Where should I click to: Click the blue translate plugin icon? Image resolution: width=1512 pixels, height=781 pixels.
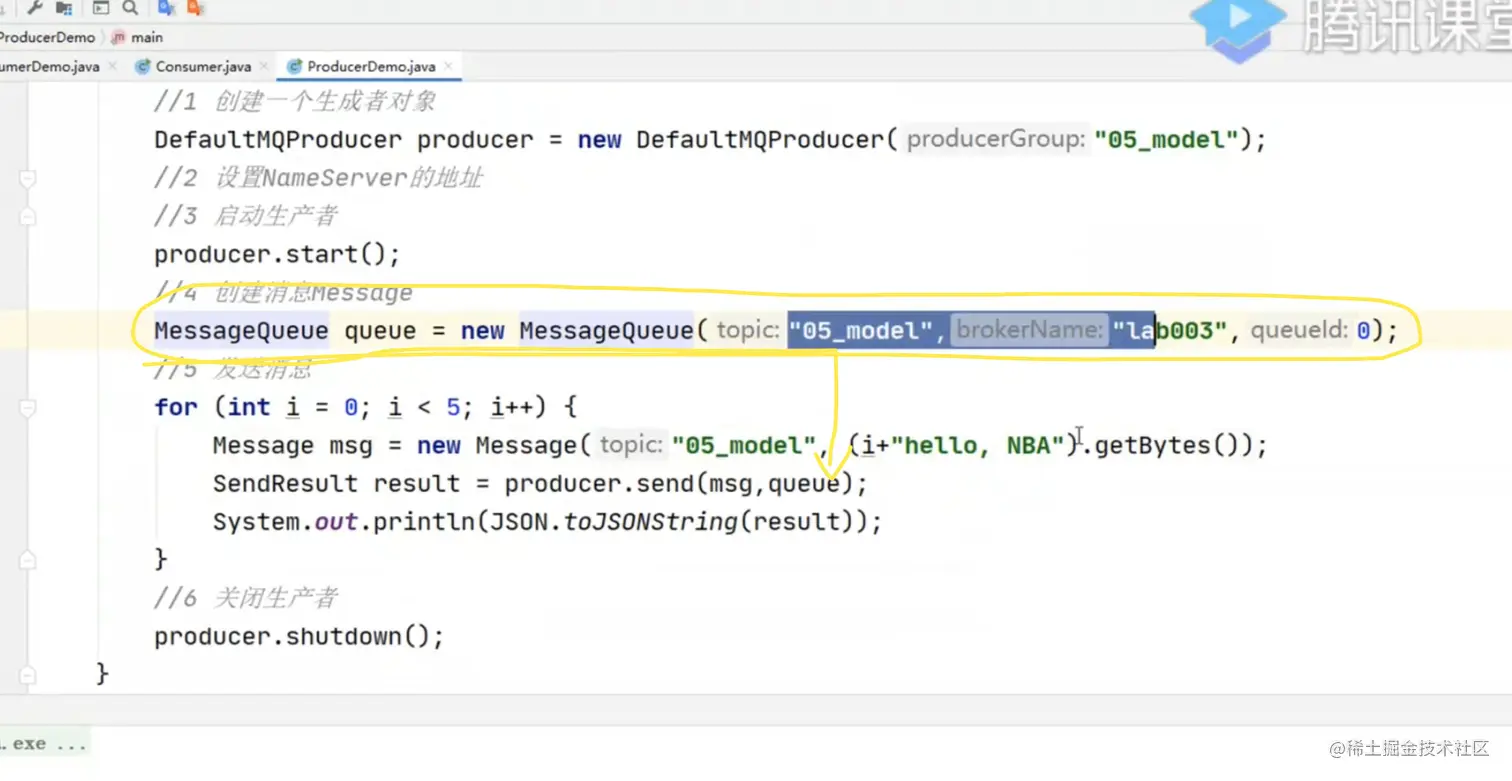click(167, 8)
